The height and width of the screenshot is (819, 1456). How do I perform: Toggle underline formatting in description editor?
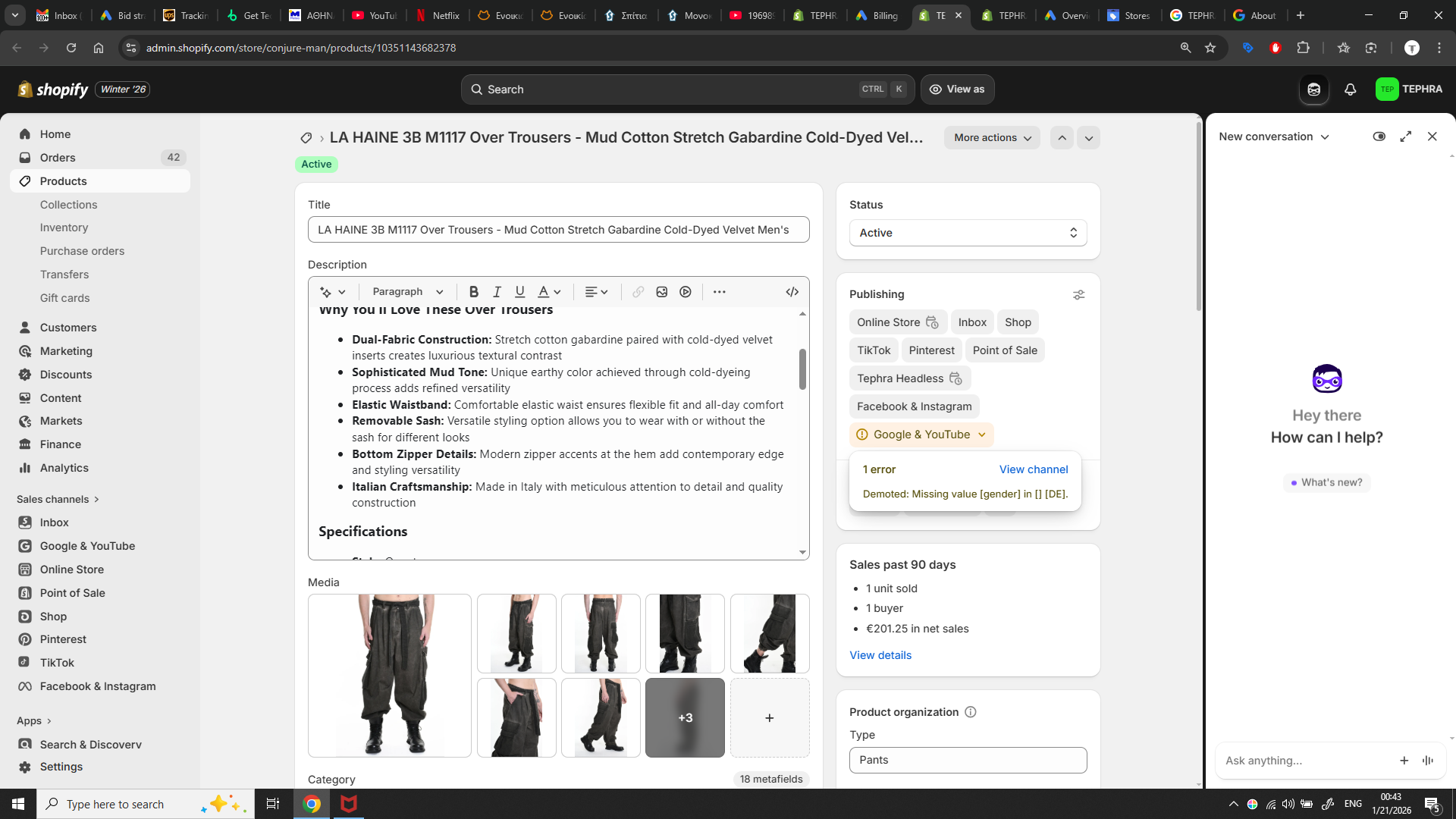tap(519, 292)
